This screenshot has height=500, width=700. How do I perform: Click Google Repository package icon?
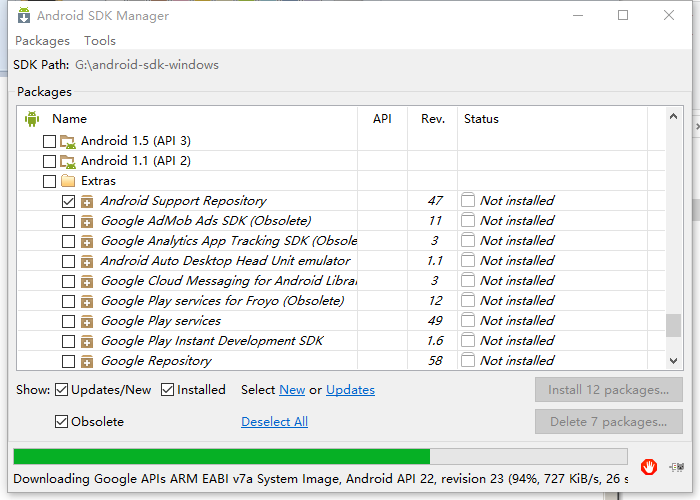coord(87,361)
